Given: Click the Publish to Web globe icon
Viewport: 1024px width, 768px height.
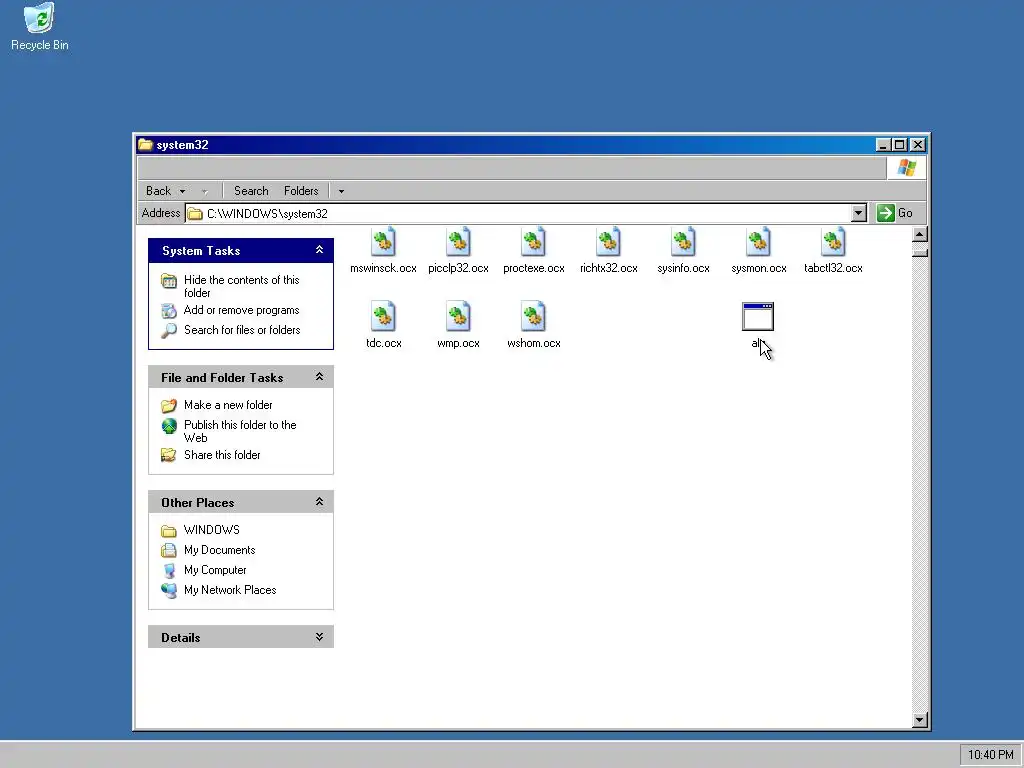Looking at the screenshot, I should 169,426.
